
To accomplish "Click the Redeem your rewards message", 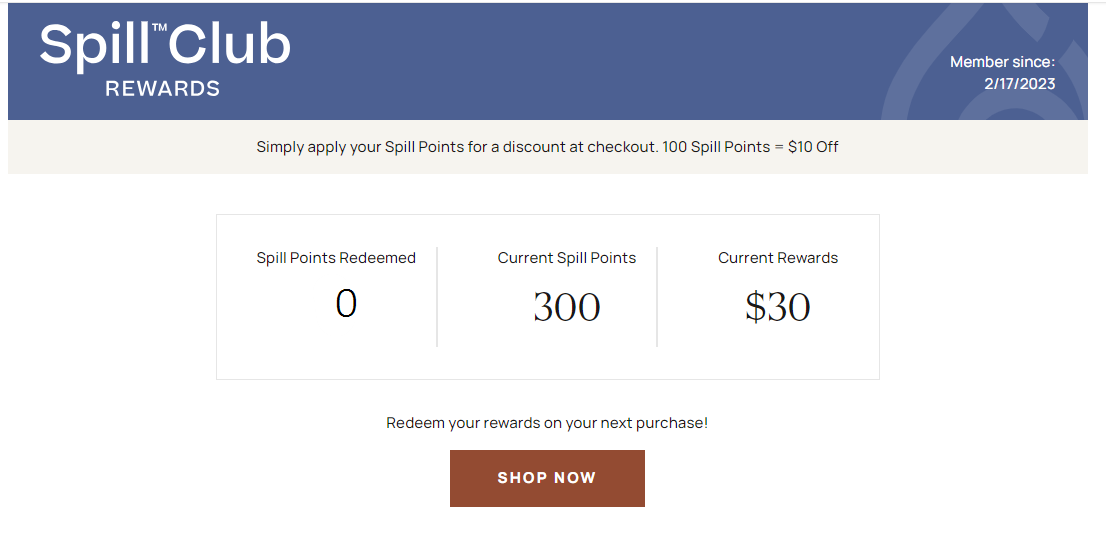I will coord(547,423).
